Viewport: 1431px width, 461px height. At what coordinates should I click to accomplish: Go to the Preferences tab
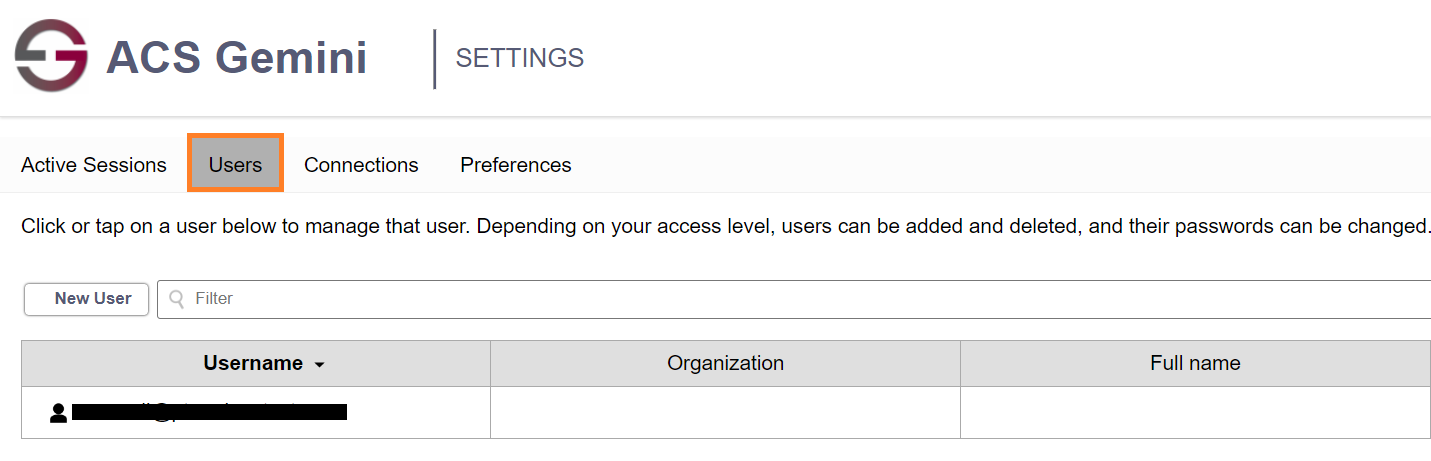[x=516, y=165]
